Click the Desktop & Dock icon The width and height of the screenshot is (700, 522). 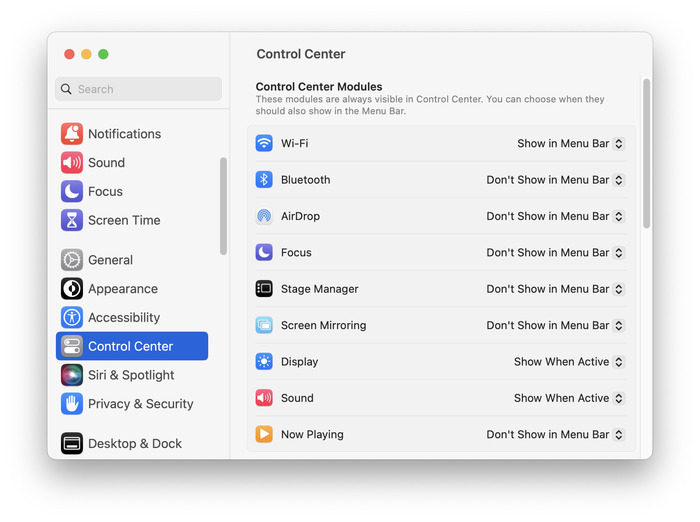[71, 443]
